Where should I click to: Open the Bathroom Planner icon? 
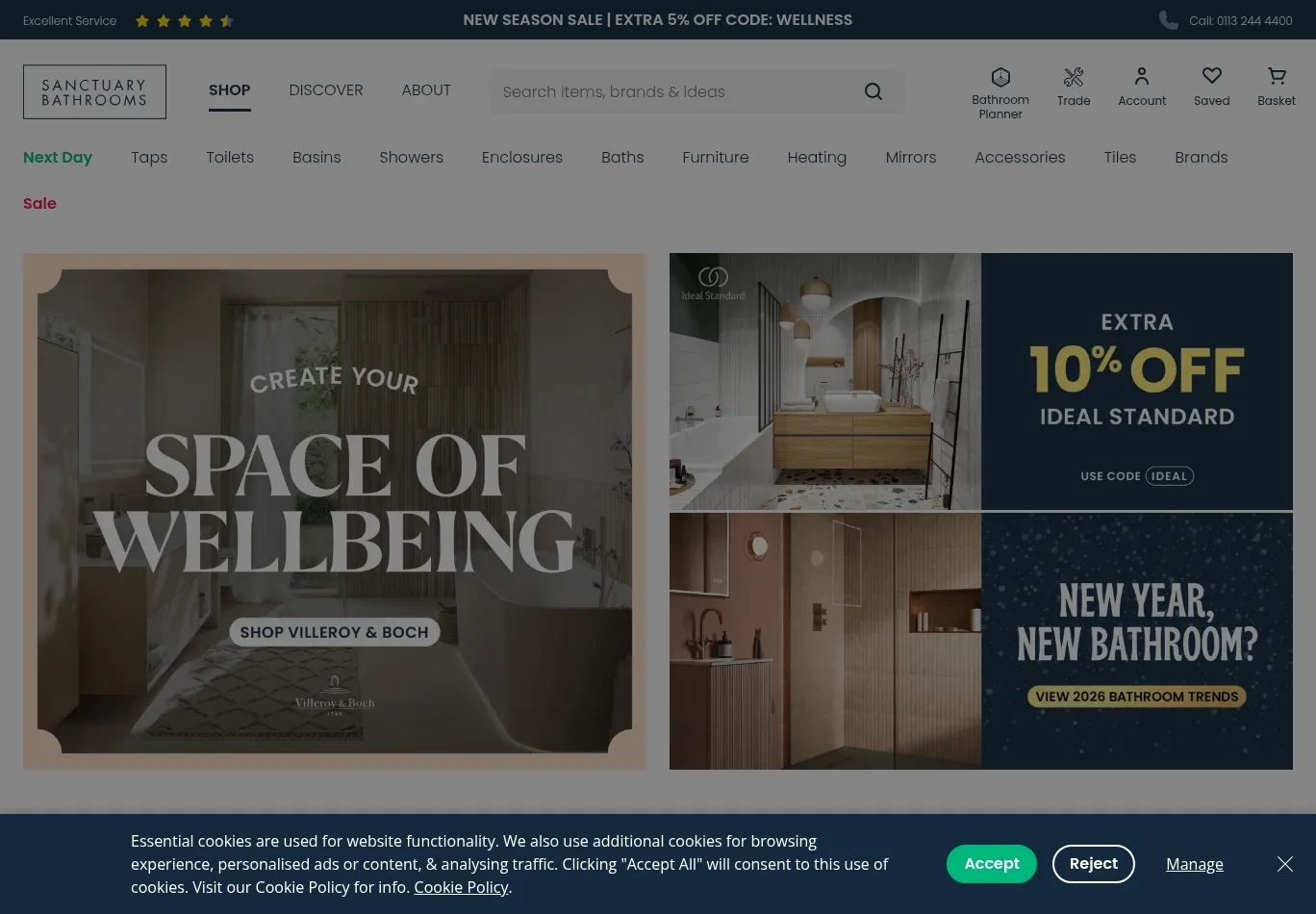tap(1000, 77)
